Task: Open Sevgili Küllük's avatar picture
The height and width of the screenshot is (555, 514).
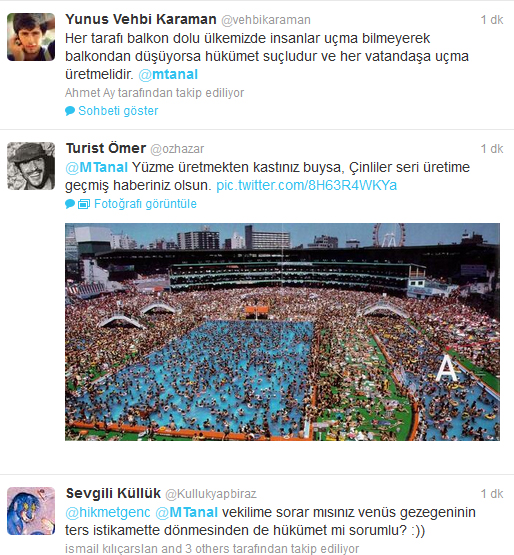Action: [31, 511]
